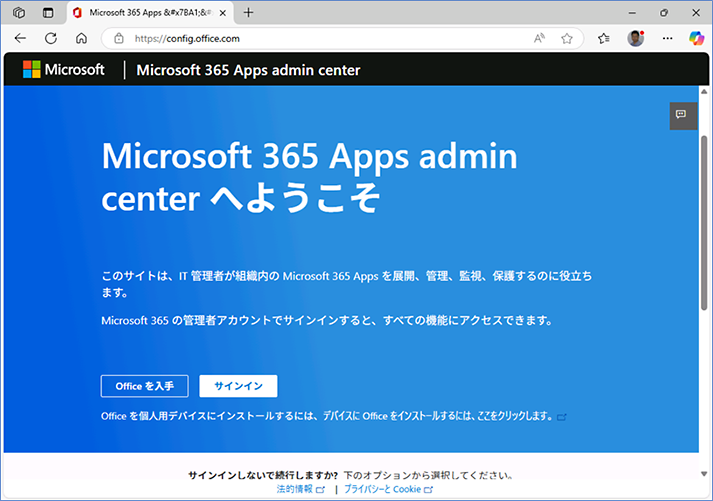Screen dimensions: 713x501
Task: Open the プライバシーと Cookie link
Action: 388,489
